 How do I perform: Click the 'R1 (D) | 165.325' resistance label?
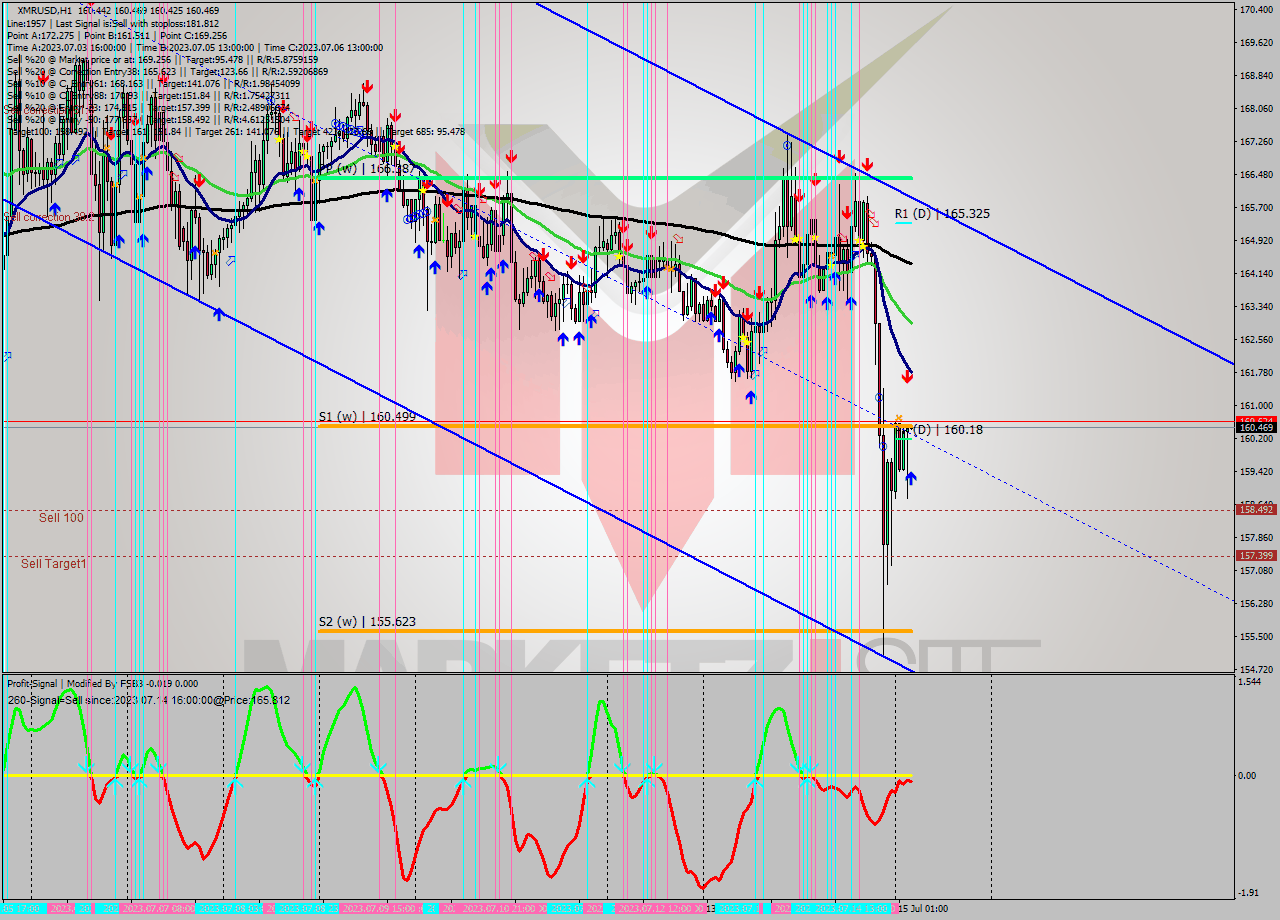(942, 214)
